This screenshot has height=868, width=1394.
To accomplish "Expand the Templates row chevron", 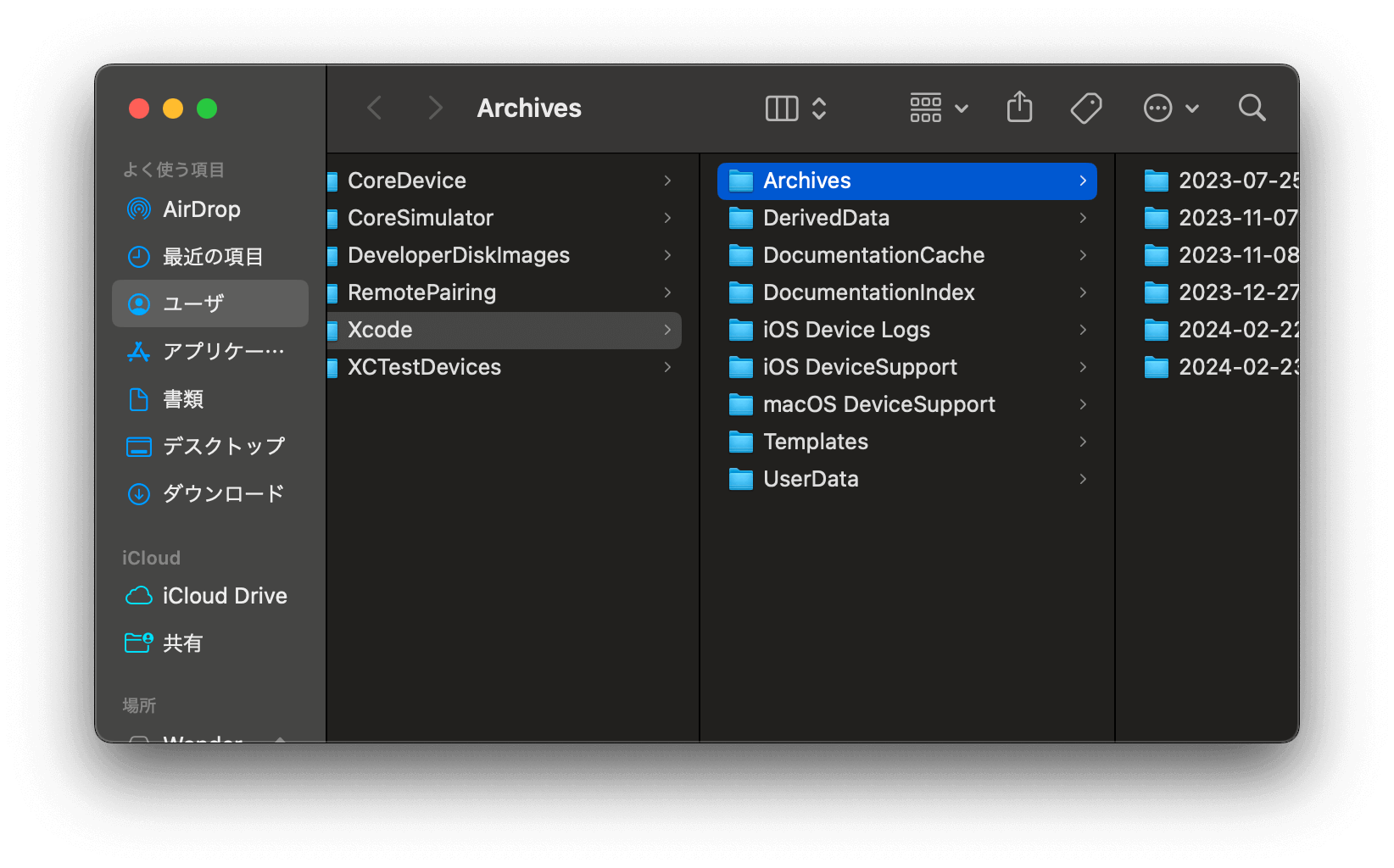I will (x=1083, y=442).
